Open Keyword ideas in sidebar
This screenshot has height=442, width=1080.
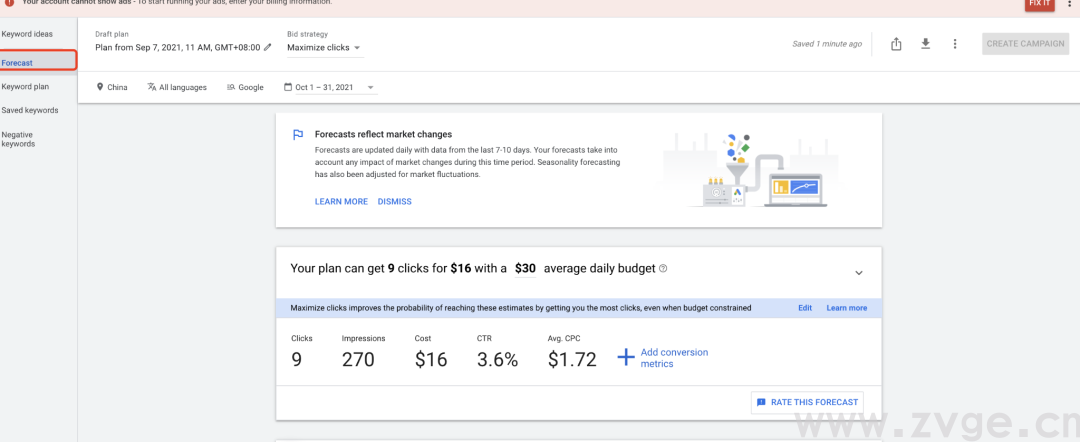click(x=27, y=34)
